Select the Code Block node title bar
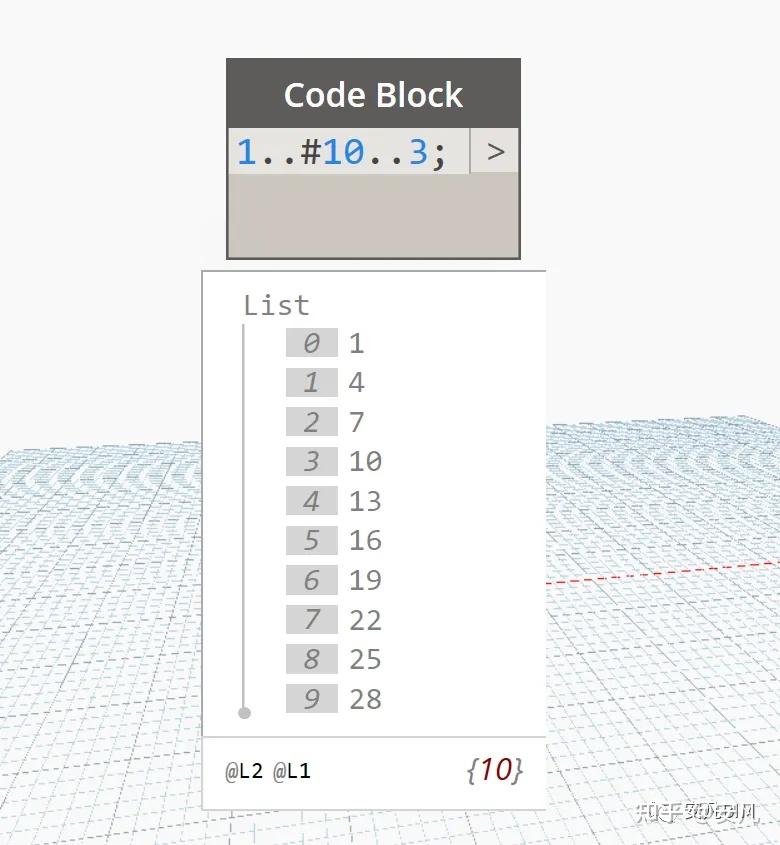Screen dimensions: 780x845 click(373, 94)
